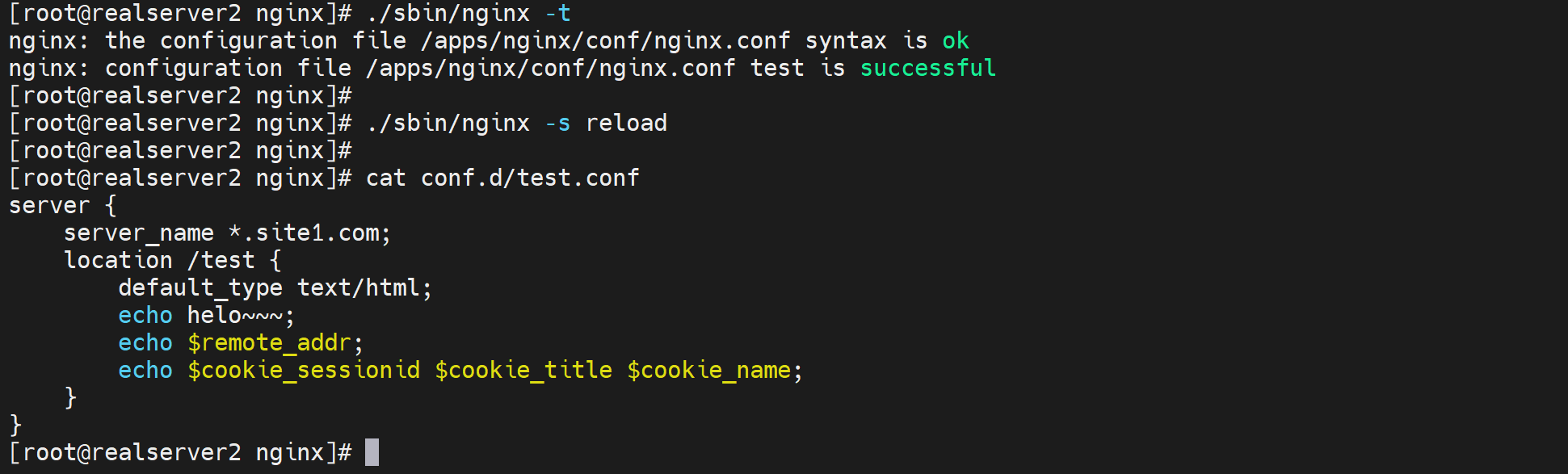Click the green "ok" syntax result
Screen dimensions: 1568x474
(x=955, y=41)
